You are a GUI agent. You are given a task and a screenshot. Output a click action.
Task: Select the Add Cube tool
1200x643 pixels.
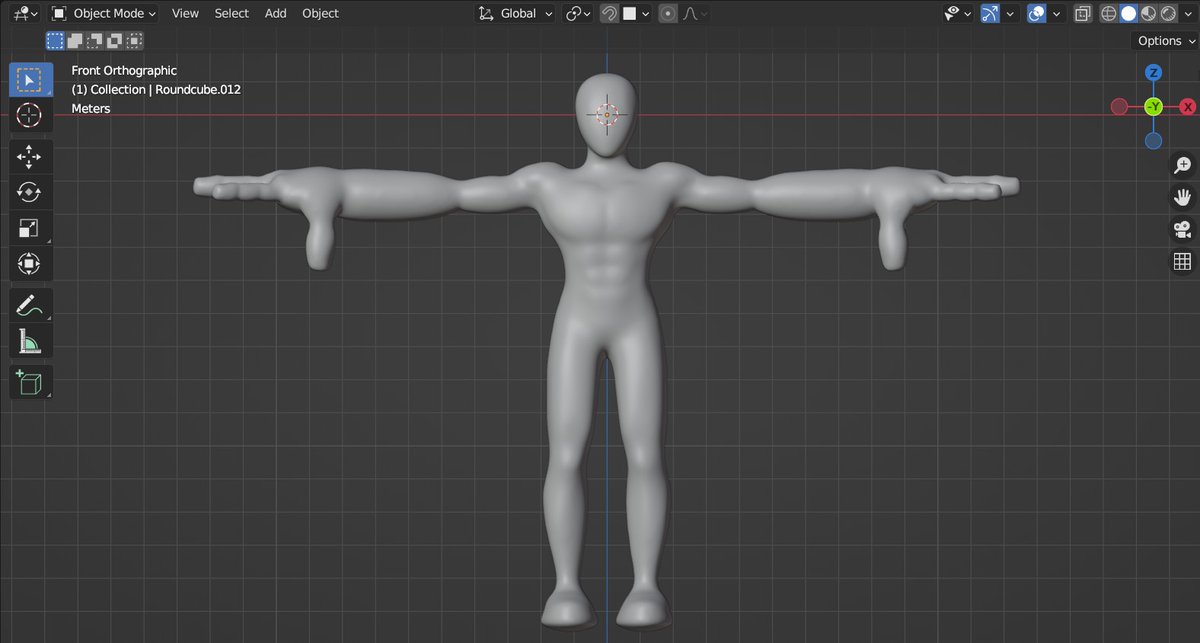30,382
